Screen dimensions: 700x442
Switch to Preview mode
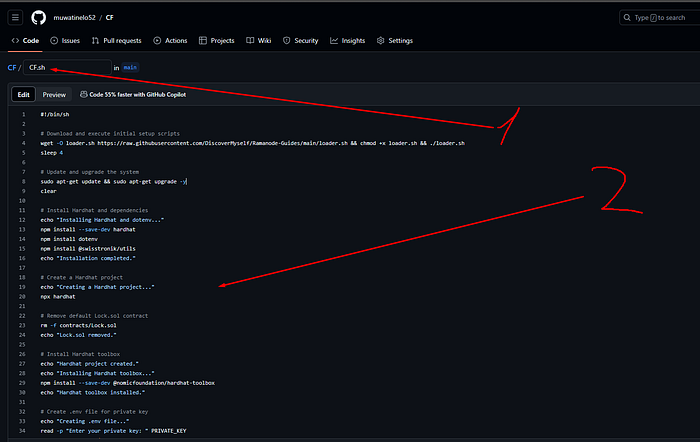(x=54, y=95)
